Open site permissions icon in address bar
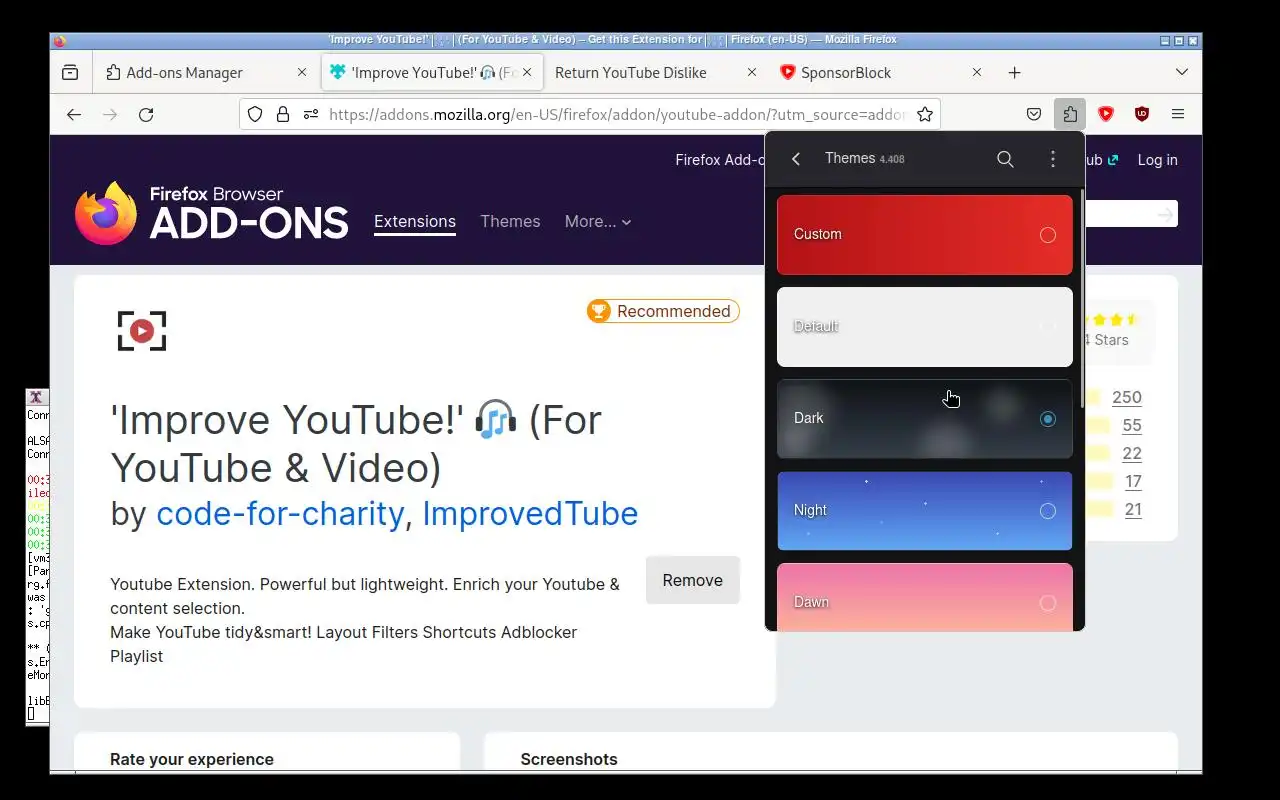The height and width of the screenshot is (800, 1280). (311, 114)
